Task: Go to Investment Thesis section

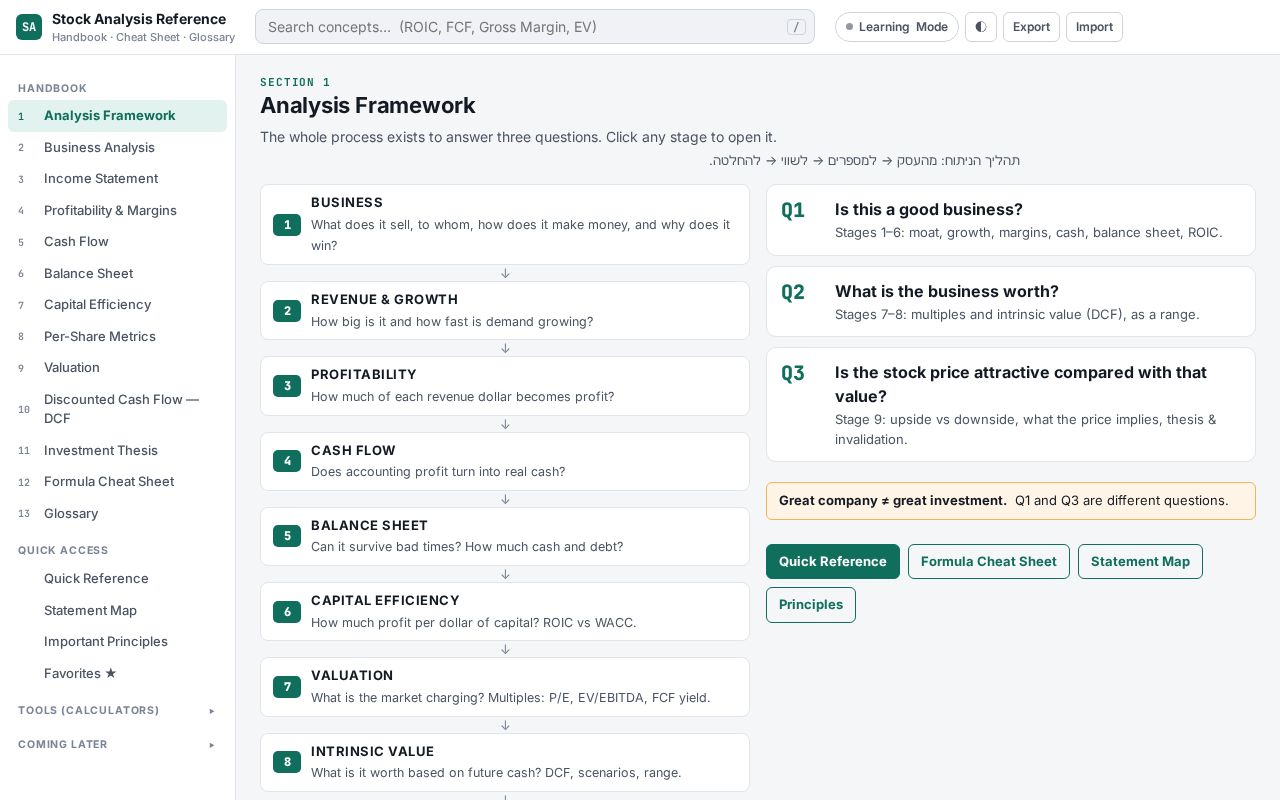Action: (117, 450)
